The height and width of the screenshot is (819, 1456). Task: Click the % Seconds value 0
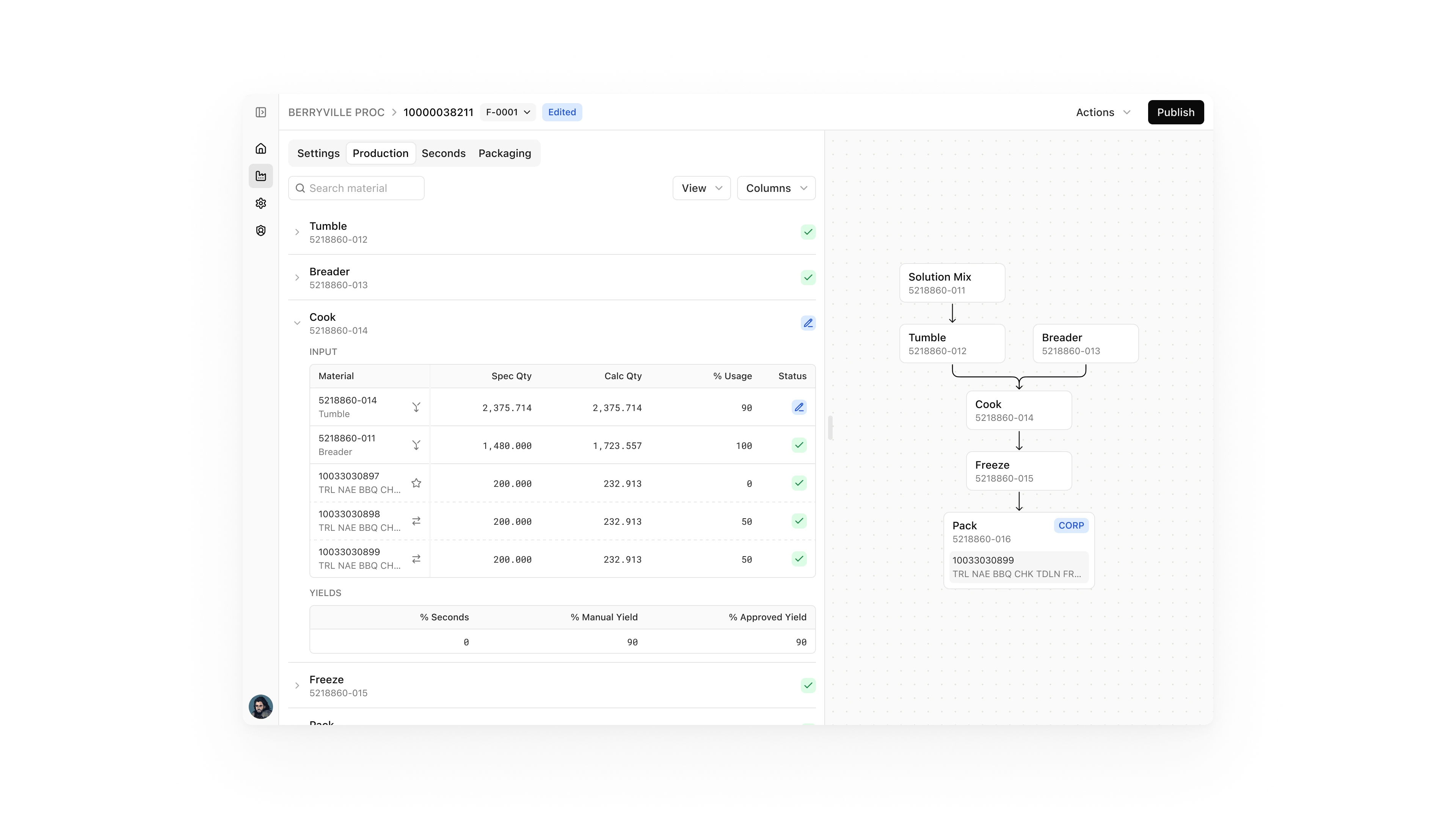[466, 642]
